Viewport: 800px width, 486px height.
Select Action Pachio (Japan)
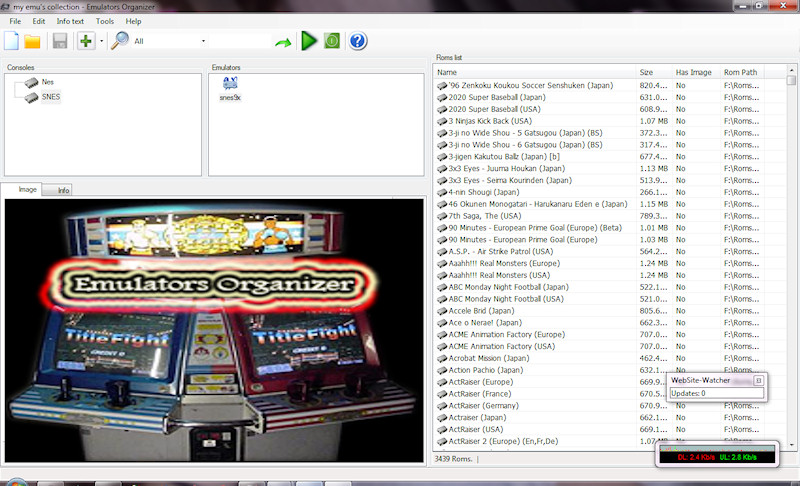point(485,370)
